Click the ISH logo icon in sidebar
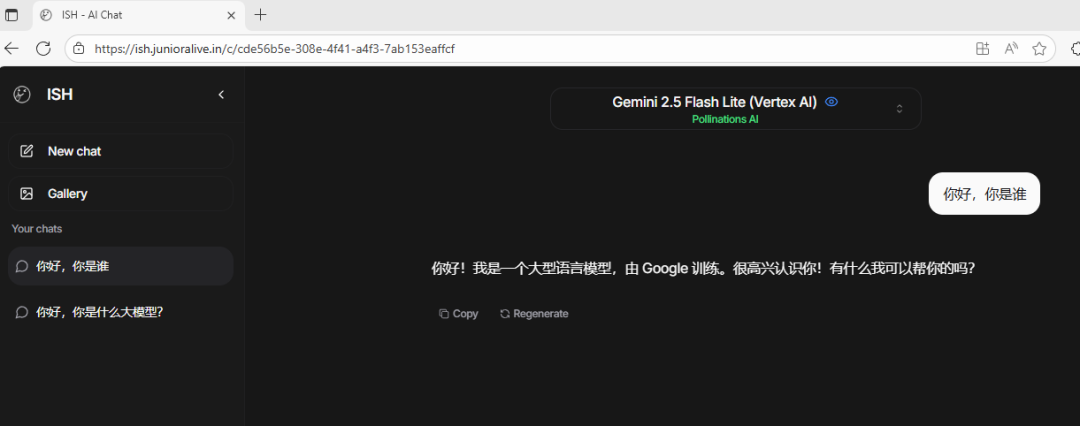The height and width of the screenshot is (426, 1080). pos(22,94)
